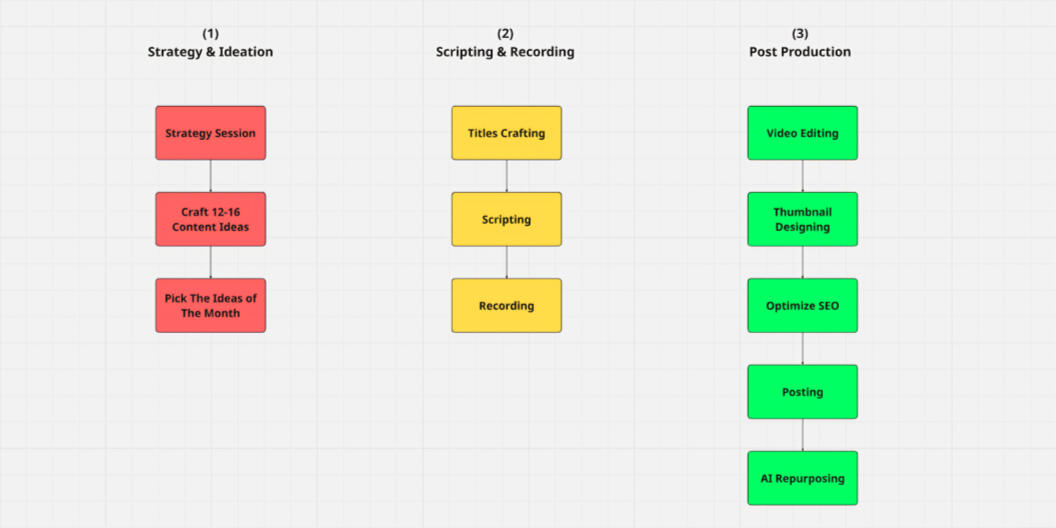This screenshot has width=1056, height=528.
Task: Select the Scripting node
Action: (x=506, y=219)
